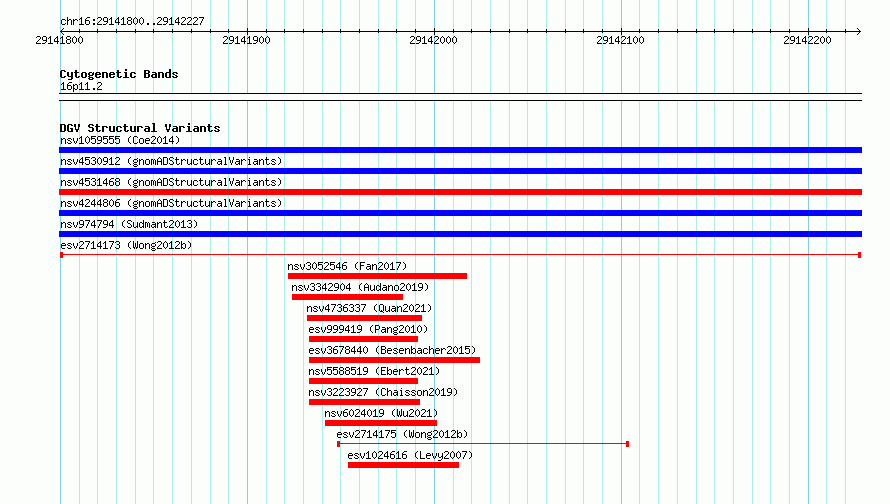Click ruler position 29141900

[x=246, y=40]
